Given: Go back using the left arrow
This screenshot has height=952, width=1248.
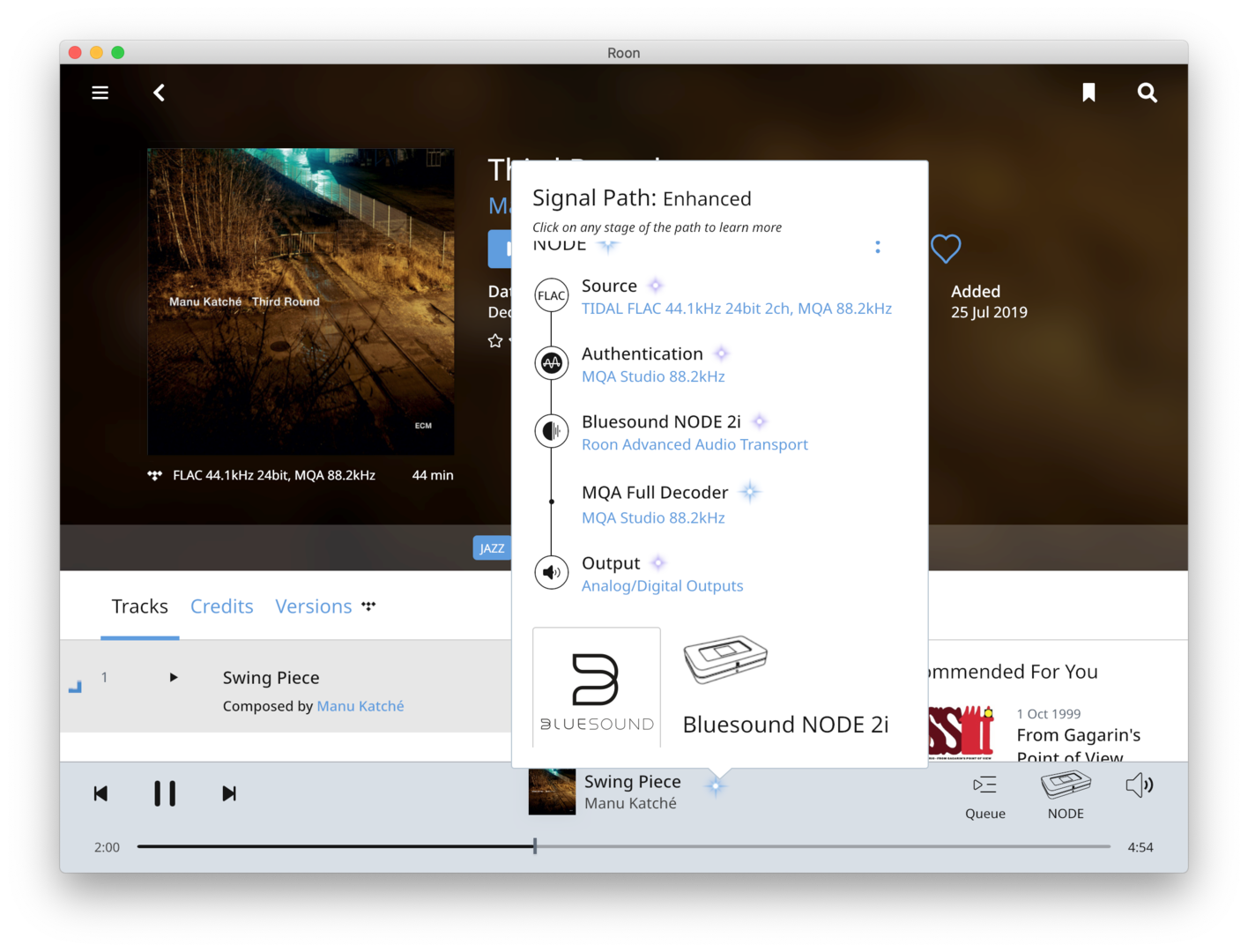Looking at the screenshot, I should tap(160, 93).
